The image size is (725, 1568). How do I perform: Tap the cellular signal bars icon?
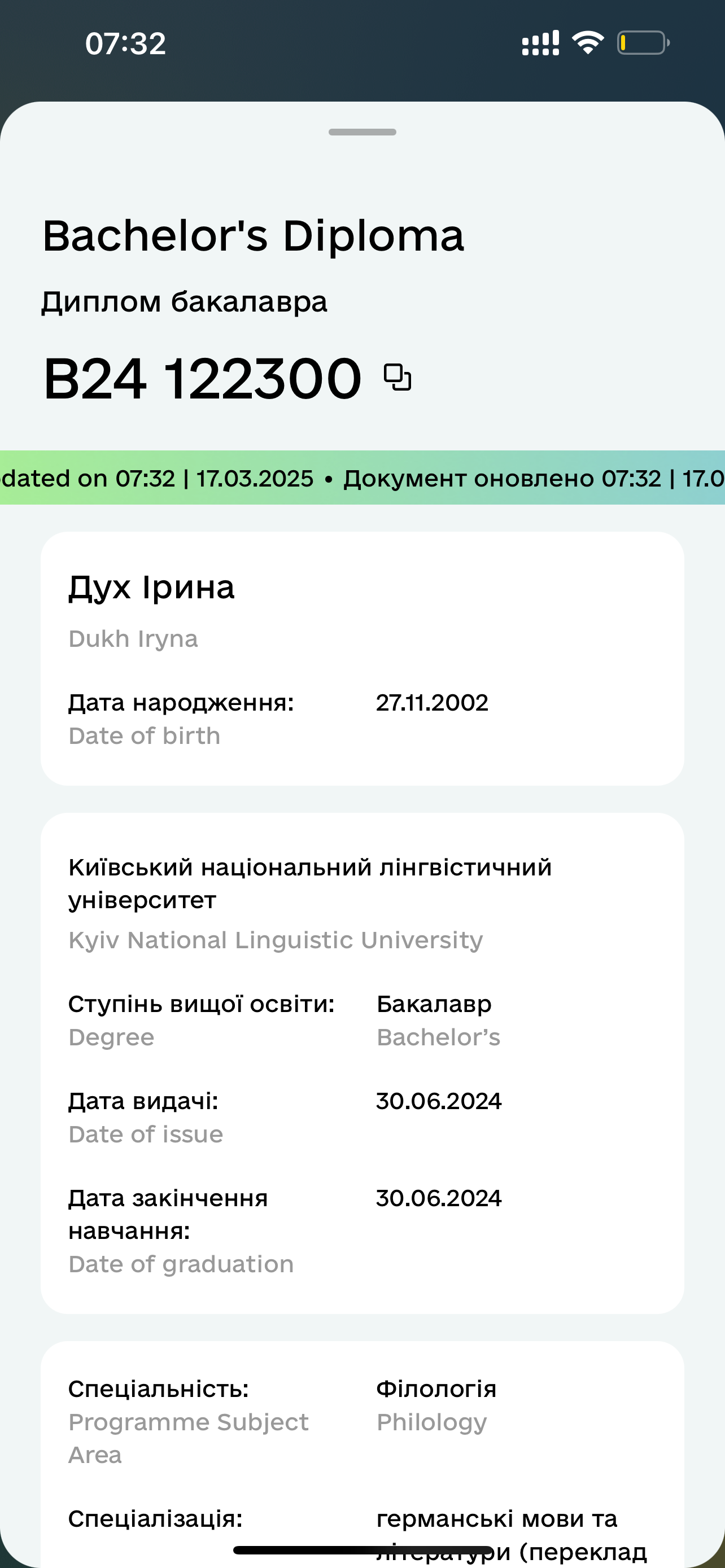[x=540, y=42]
